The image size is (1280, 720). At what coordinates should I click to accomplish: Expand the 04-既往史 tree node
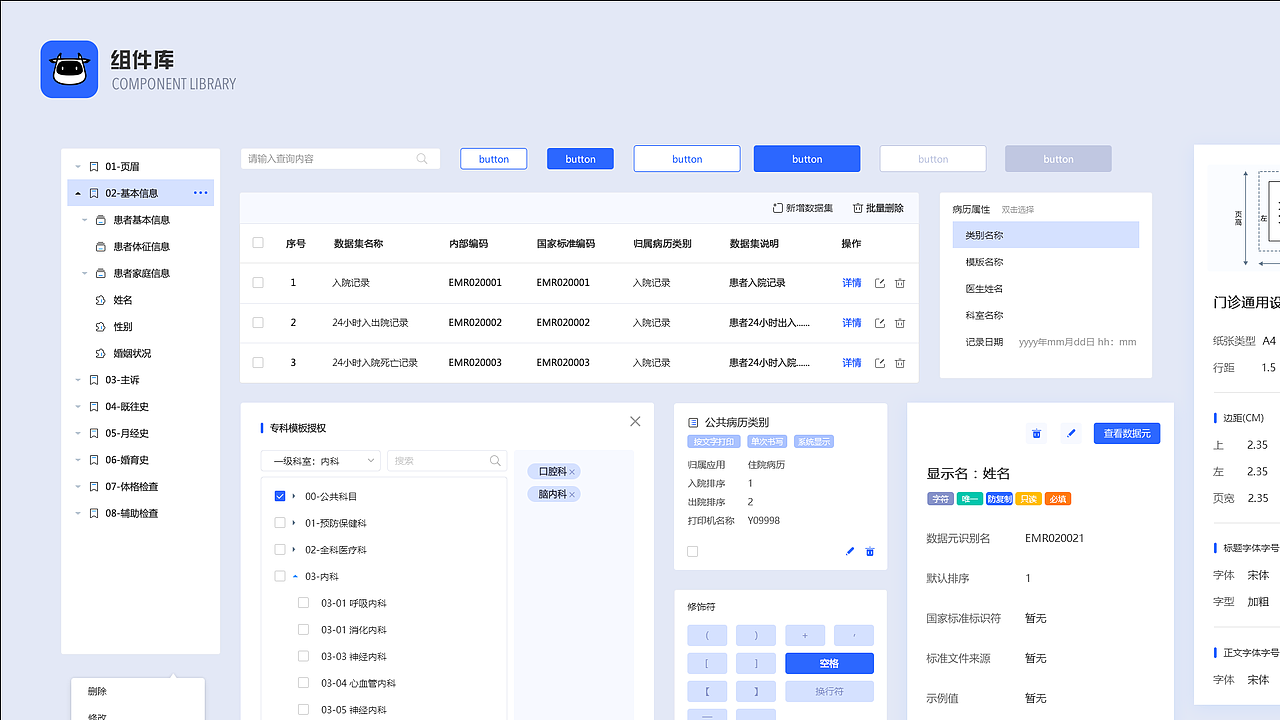78,407
